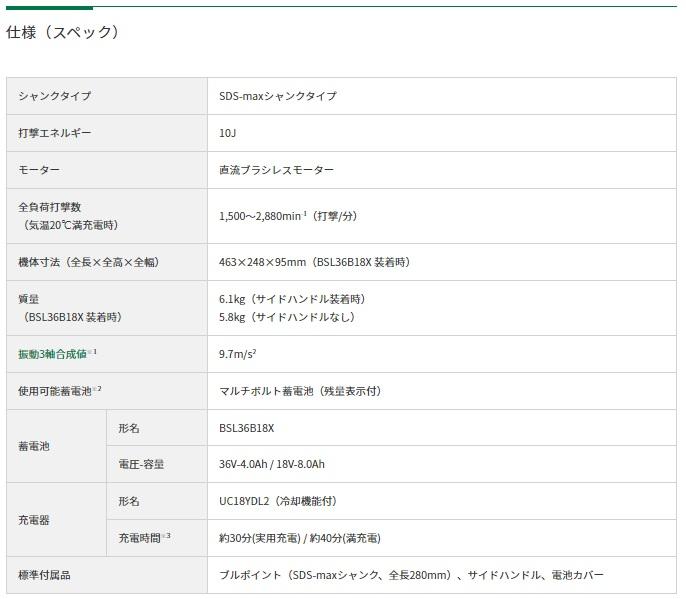Select the 6.1kg side handle weight line
This screenshot has height=599, width=686.
[292, 299]
